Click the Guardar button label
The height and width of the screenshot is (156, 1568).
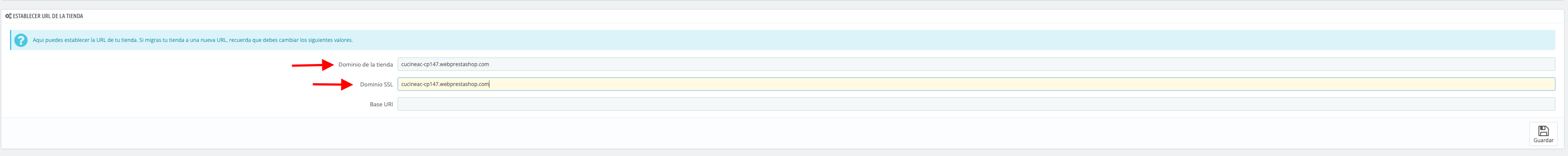[x=1543, y=140]
